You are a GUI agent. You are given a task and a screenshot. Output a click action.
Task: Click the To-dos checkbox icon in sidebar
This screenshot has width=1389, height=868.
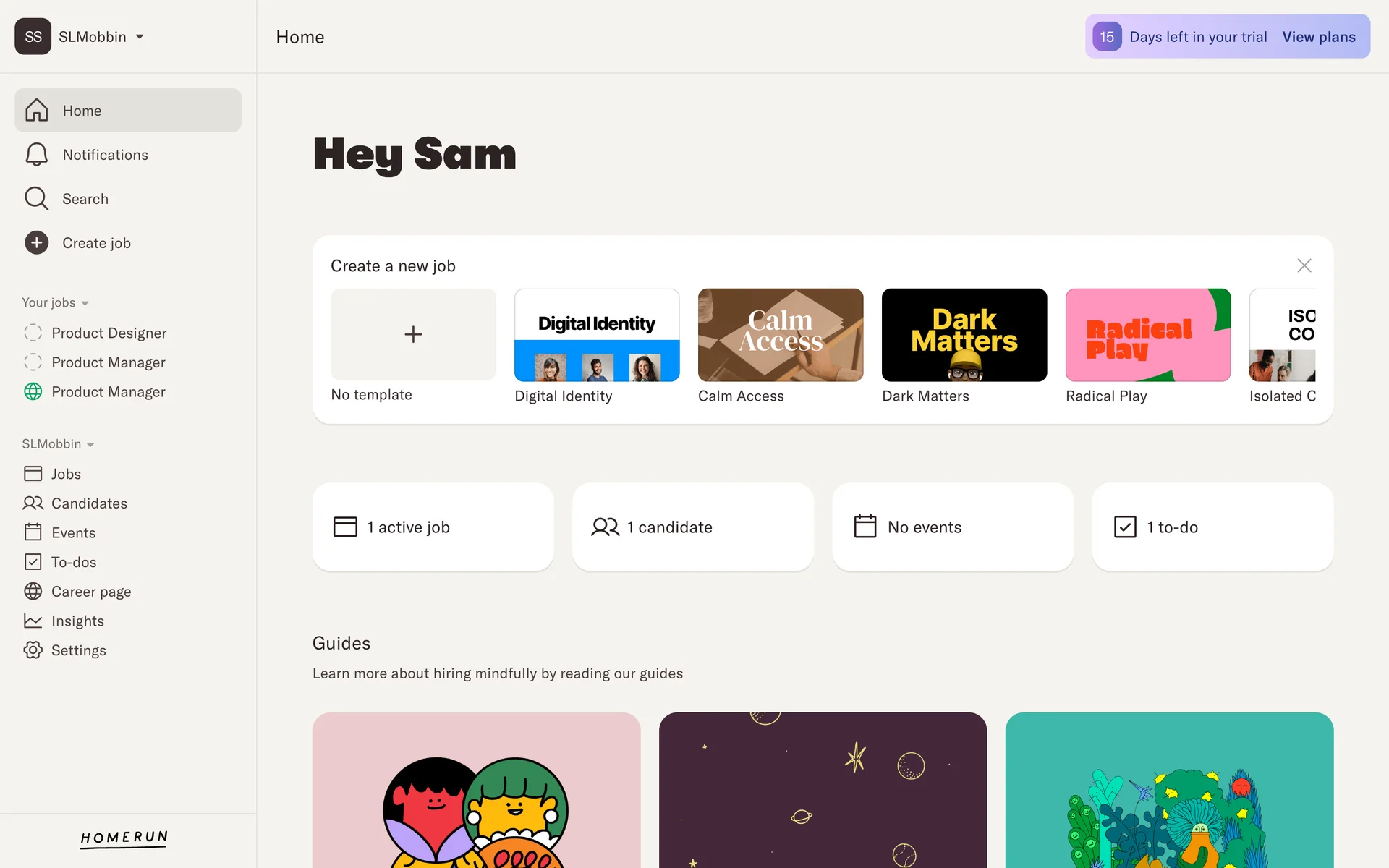[x=33, y=562]
